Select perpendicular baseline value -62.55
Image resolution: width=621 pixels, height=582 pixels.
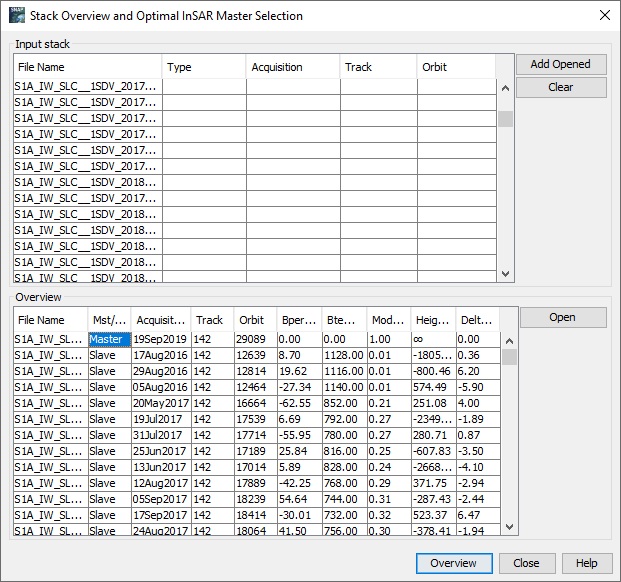[x=299, y=403]
